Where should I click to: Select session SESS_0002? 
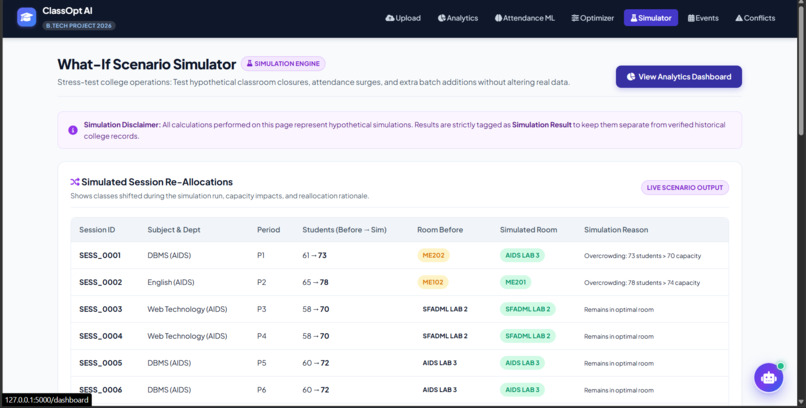pos(100,282)
